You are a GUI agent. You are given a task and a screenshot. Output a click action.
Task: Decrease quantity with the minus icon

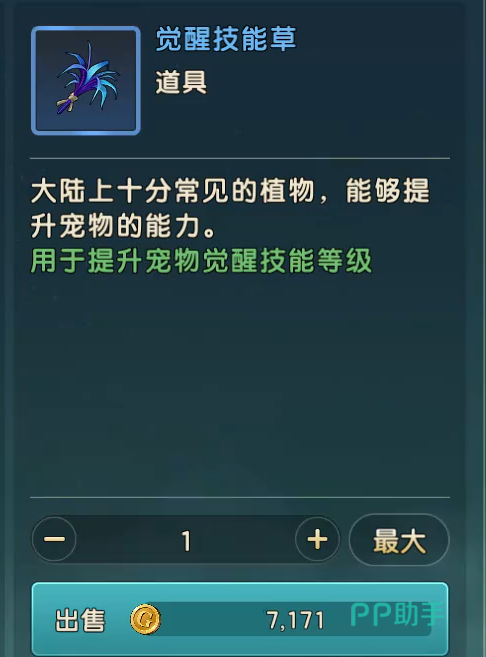(x=54, y=539)
